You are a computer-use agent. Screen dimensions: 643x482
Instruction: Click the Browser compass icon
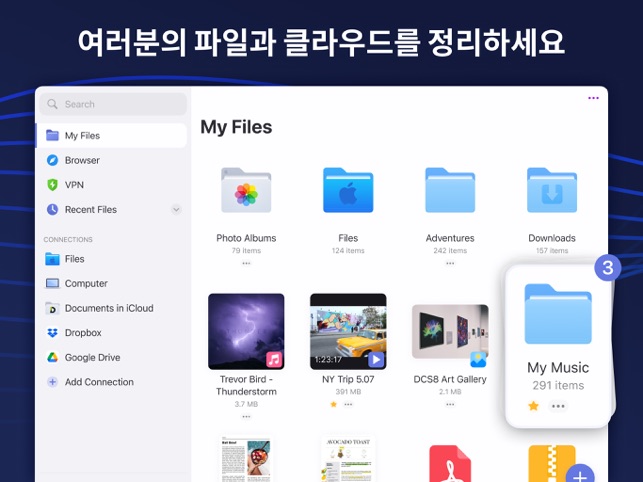point(52,160)
